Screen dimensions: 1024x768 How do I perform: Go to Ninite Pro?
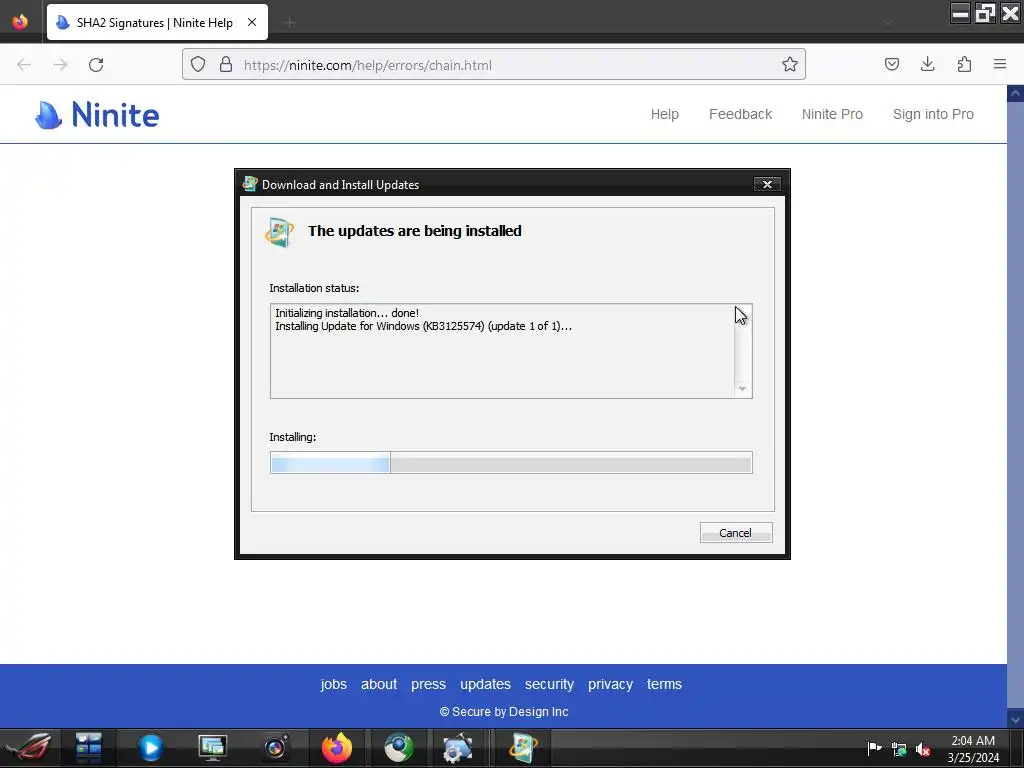832,114
